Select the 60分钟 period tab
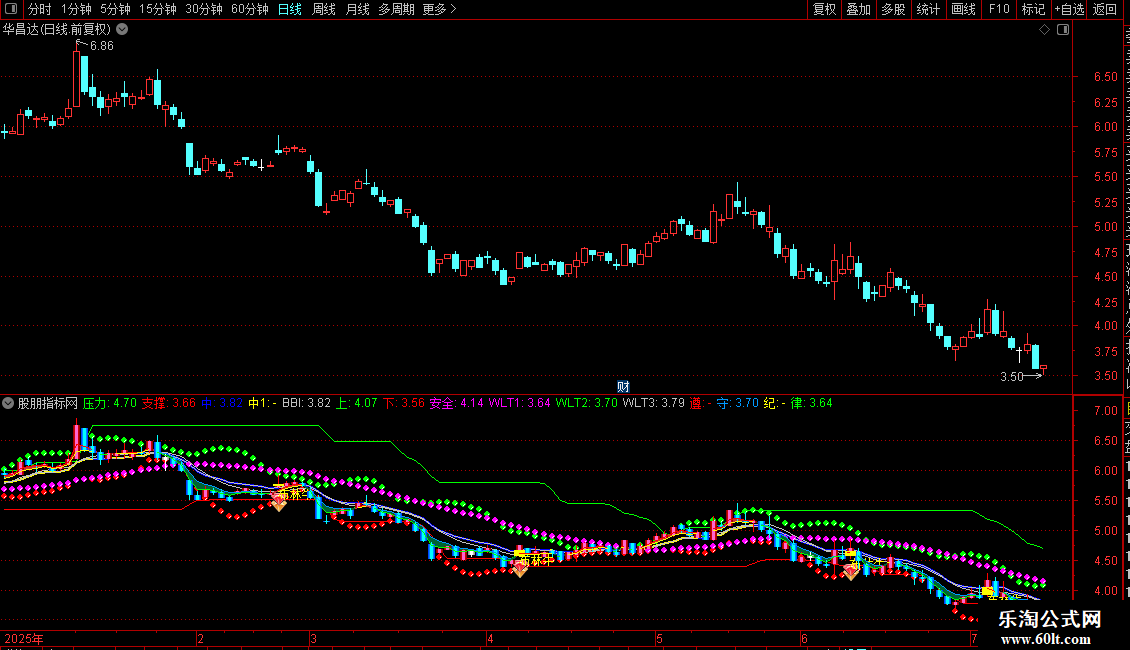This screenshot has height=650, width=1130. click(249, 9)
